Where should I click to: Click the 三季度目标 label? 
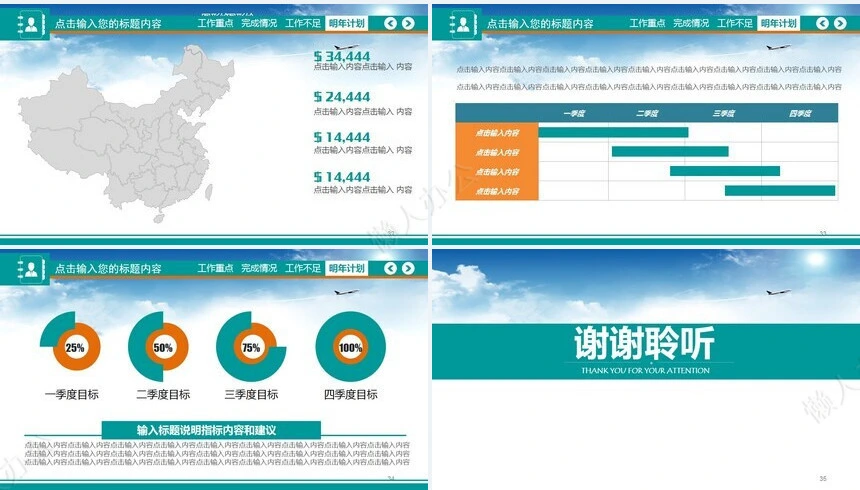click(251, 394)
